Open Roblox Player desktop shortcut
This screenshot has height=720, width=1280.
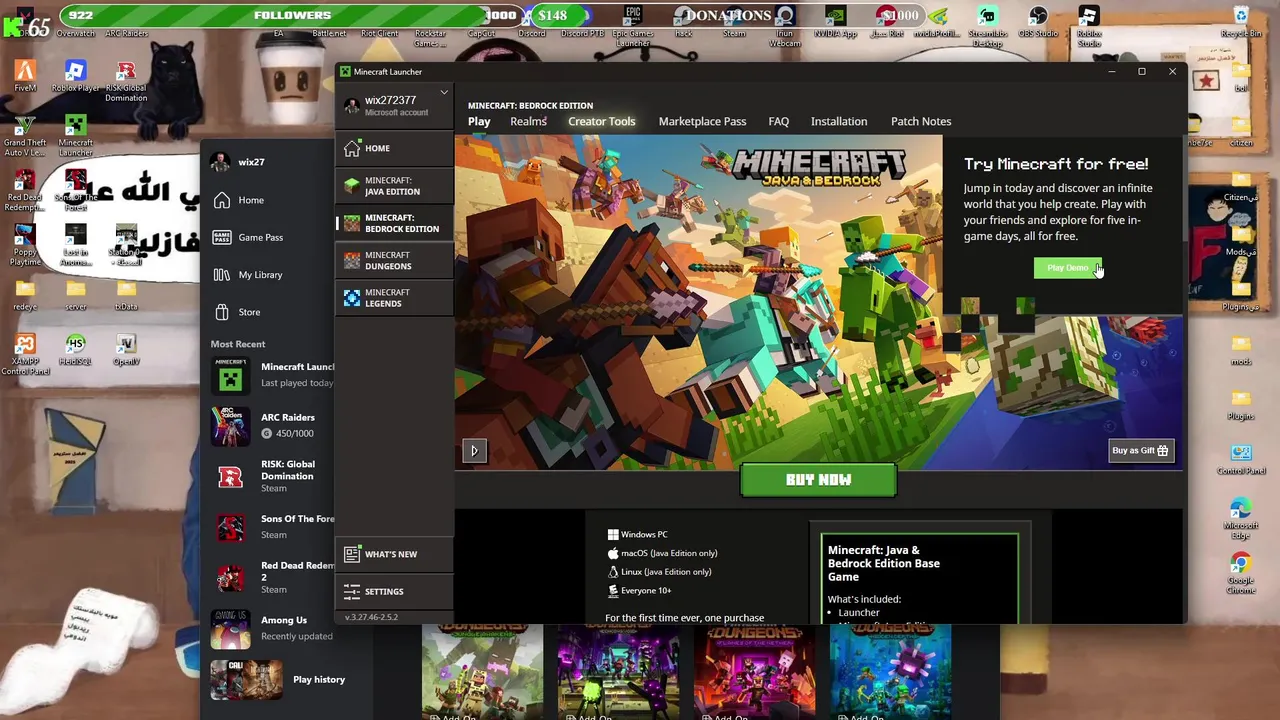click(75, 77)
